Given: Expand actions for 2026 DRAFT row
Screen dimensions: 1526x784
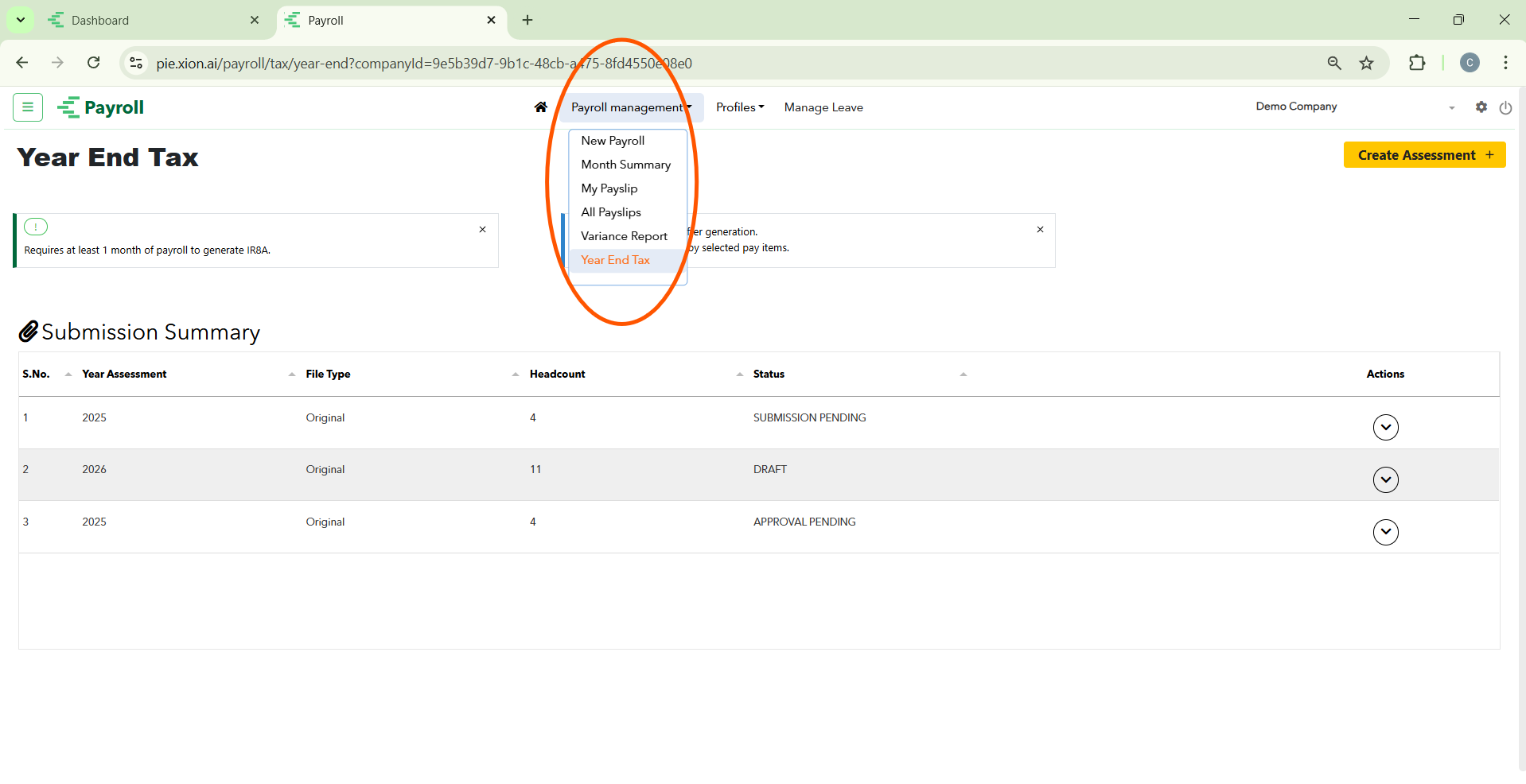Looking at the screenshot, I should click(1385, 479).
